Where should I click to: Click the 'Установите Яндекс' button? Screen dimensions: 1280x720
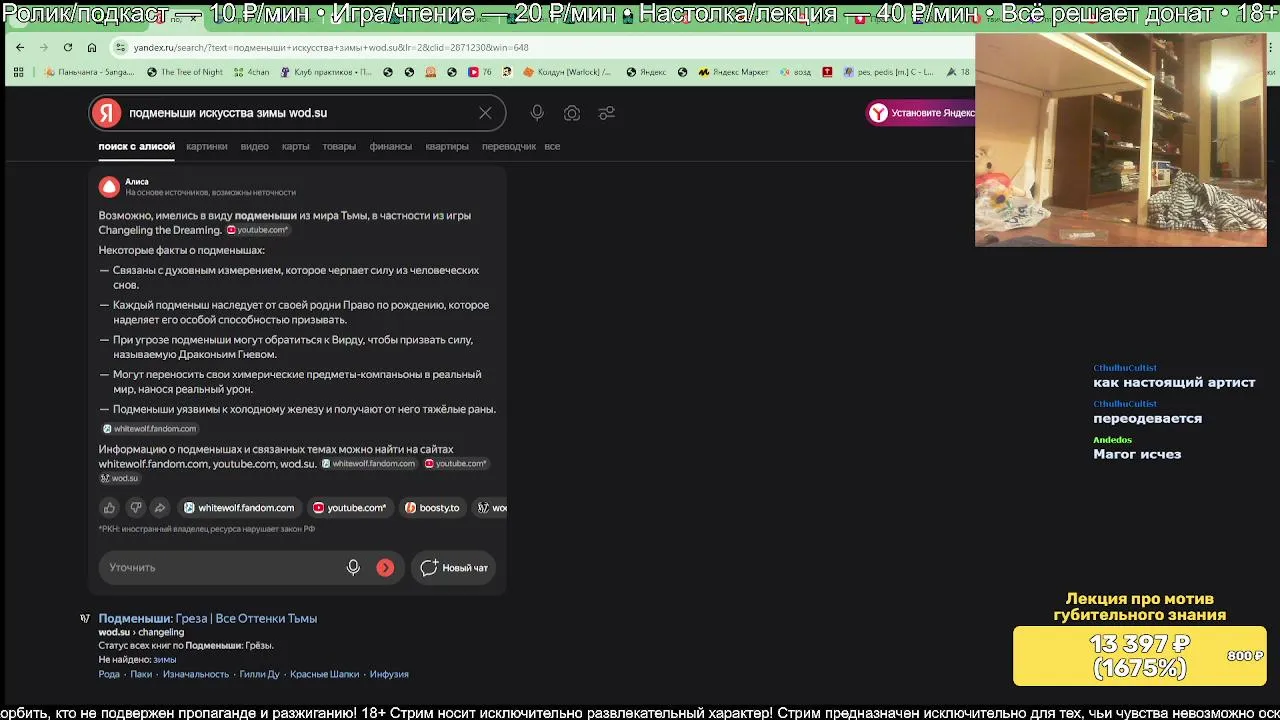921,113
